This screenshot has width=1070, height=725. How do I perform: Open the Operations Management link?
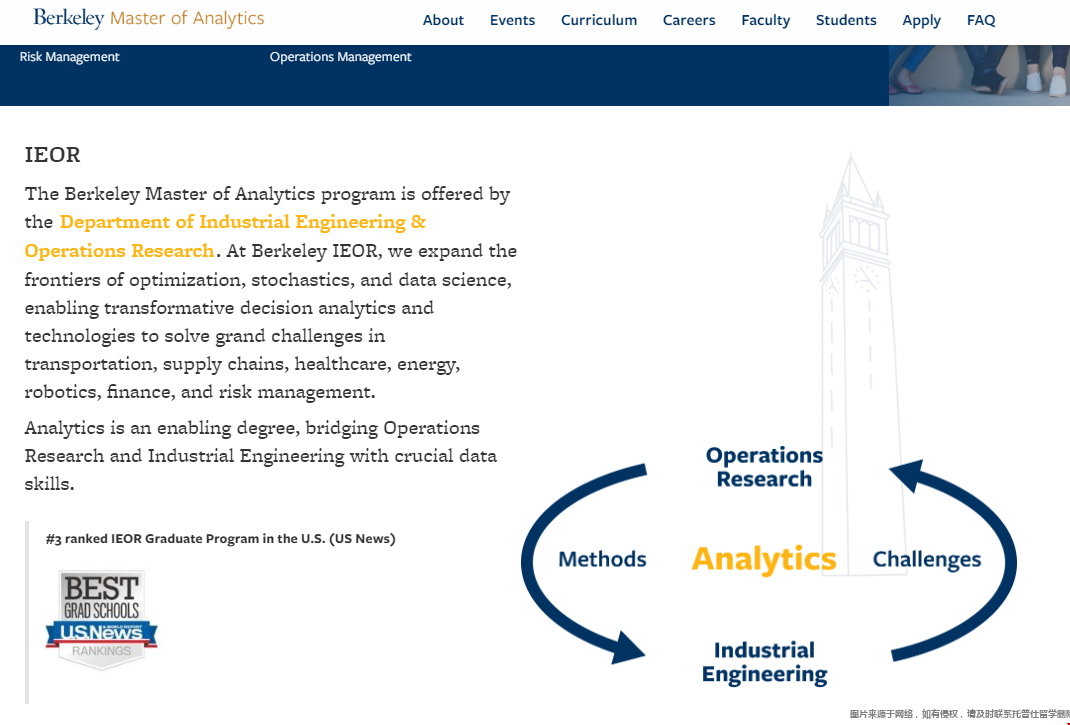click(341, 57)
